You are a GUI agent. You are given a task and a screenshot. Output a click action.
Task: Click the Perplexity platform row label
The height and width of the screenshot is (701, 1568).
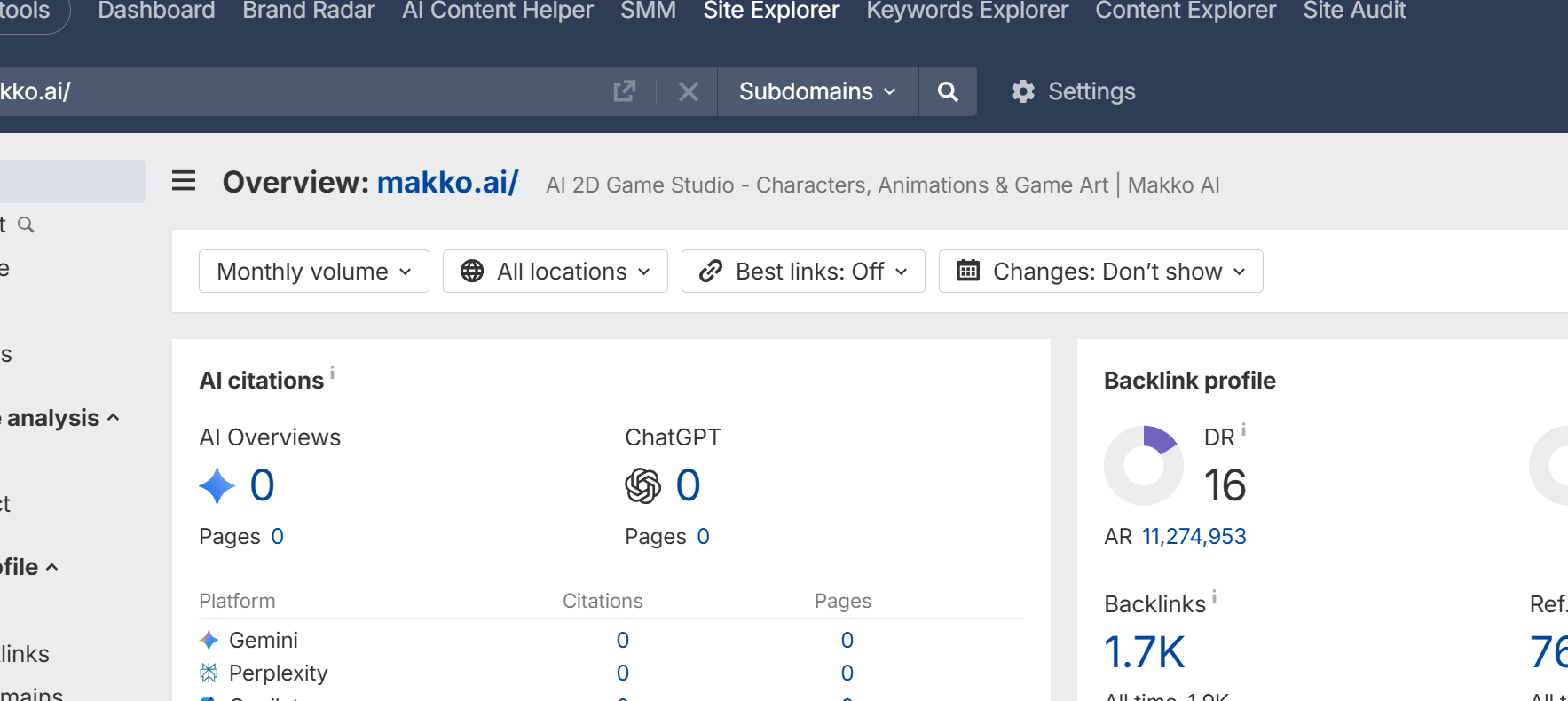(279, 673)
